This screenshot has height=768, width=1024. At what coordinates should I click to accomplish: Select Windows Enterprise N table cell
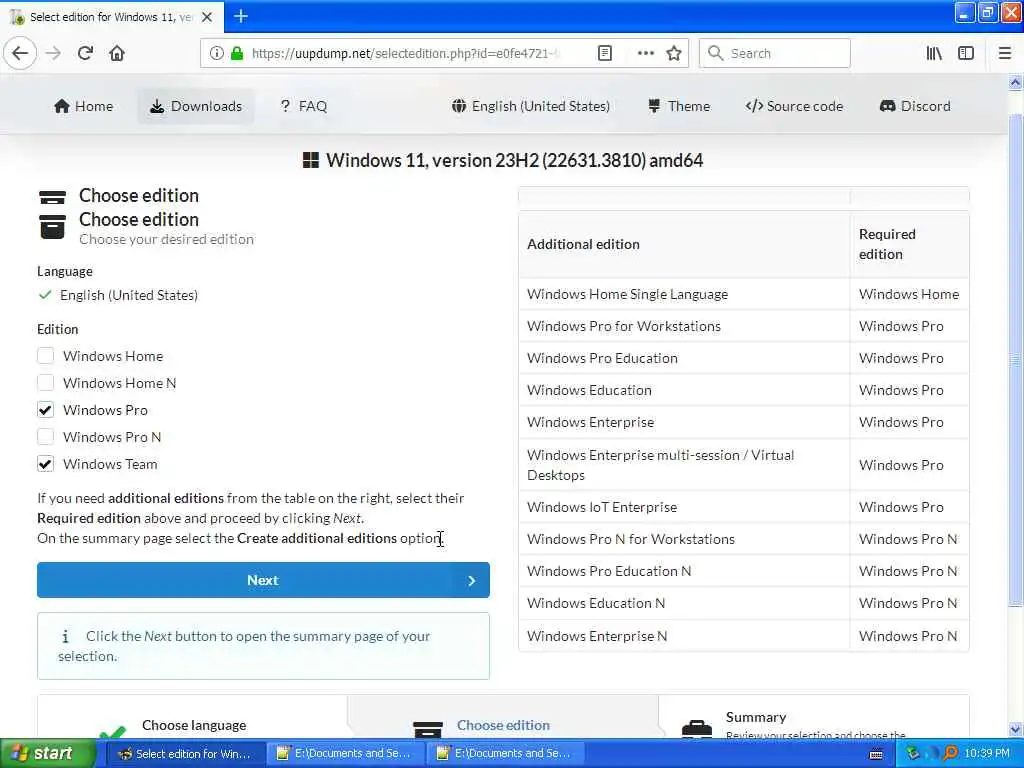click(684, 635)
